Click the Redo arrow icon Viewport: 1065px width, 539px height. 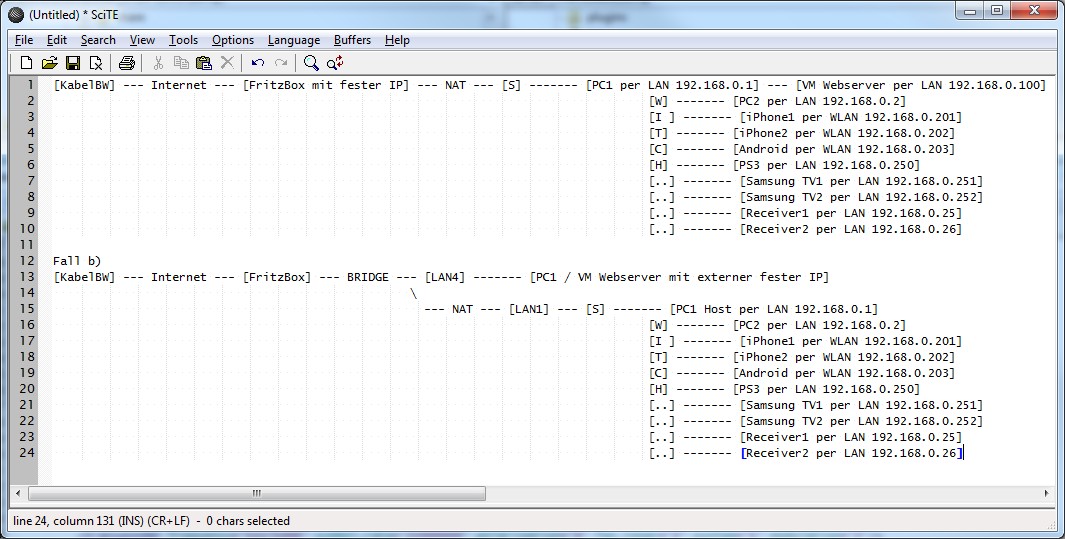[281, 63]
